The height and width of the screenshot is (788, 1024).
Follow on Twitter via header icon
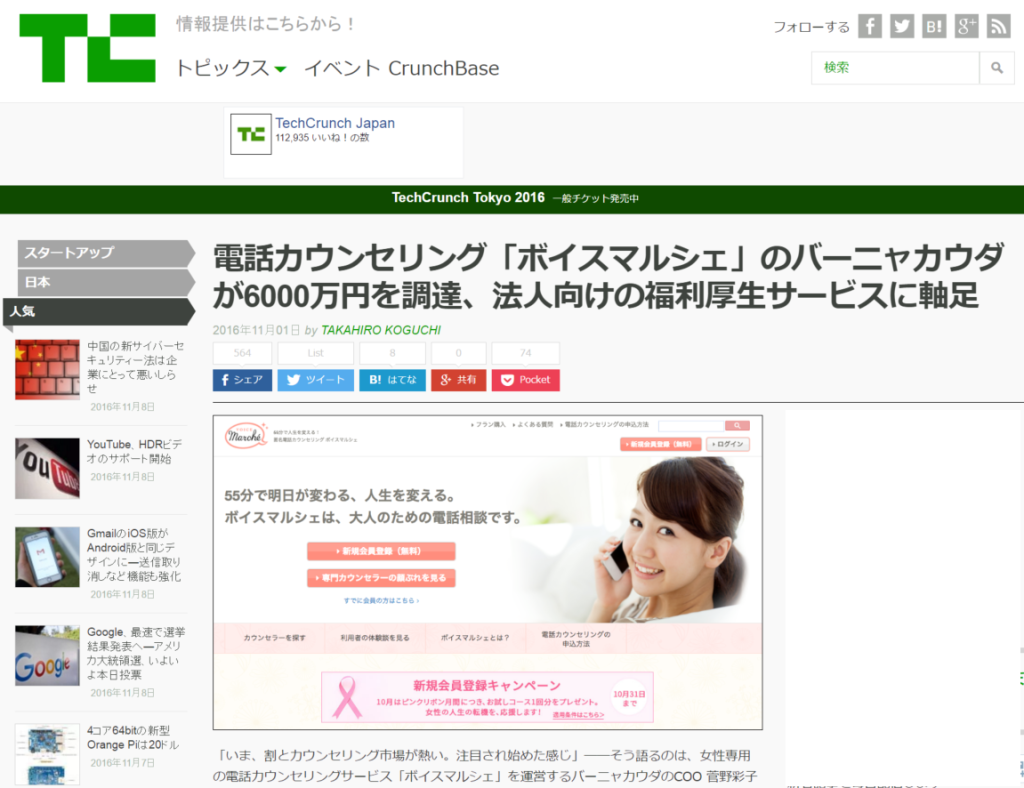[902, 26]
